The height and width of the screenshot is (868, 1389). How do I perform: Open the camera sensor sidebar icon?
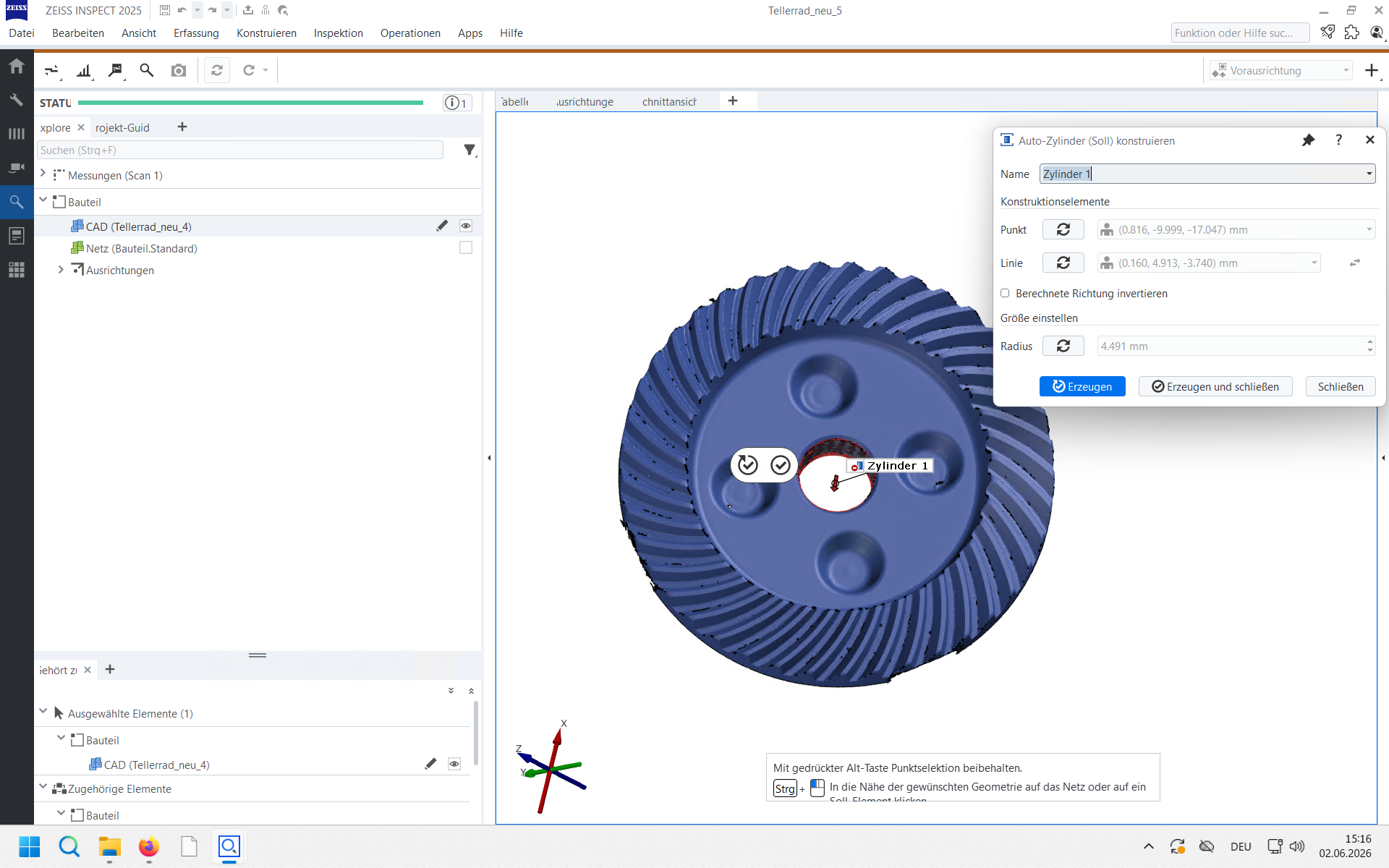click(x=17, y=168)
